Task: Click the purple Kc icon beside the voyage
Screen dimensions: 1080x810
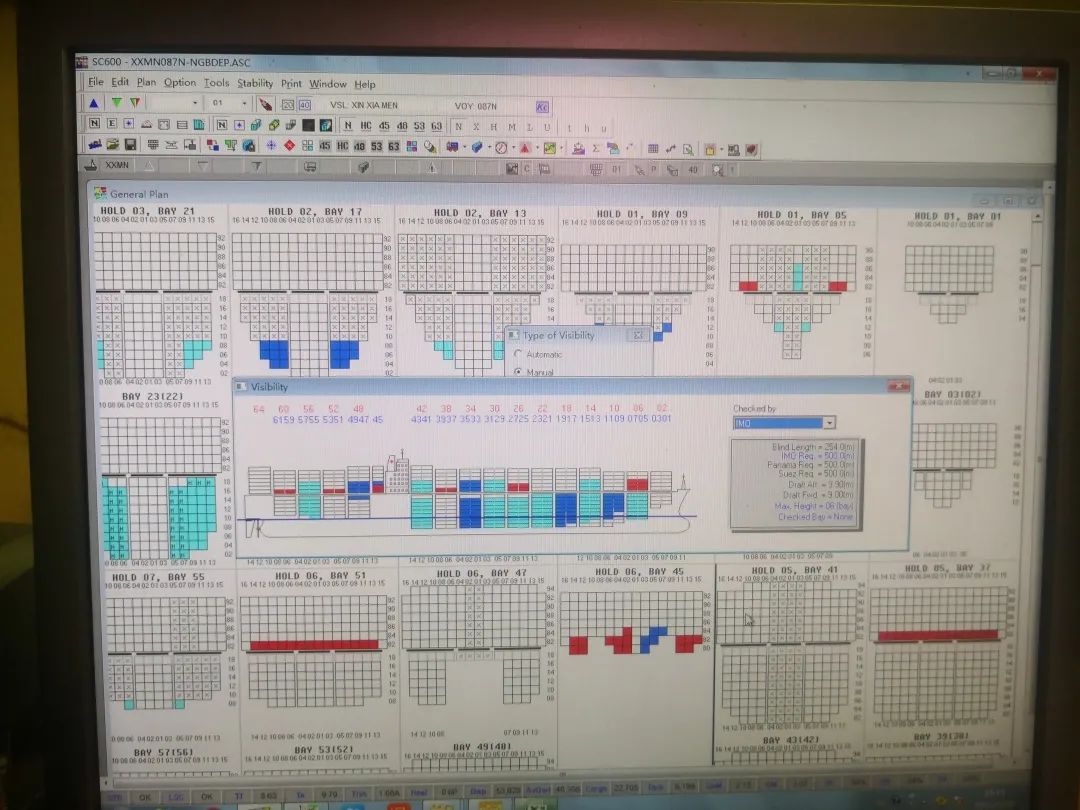Action: (542, 107)
